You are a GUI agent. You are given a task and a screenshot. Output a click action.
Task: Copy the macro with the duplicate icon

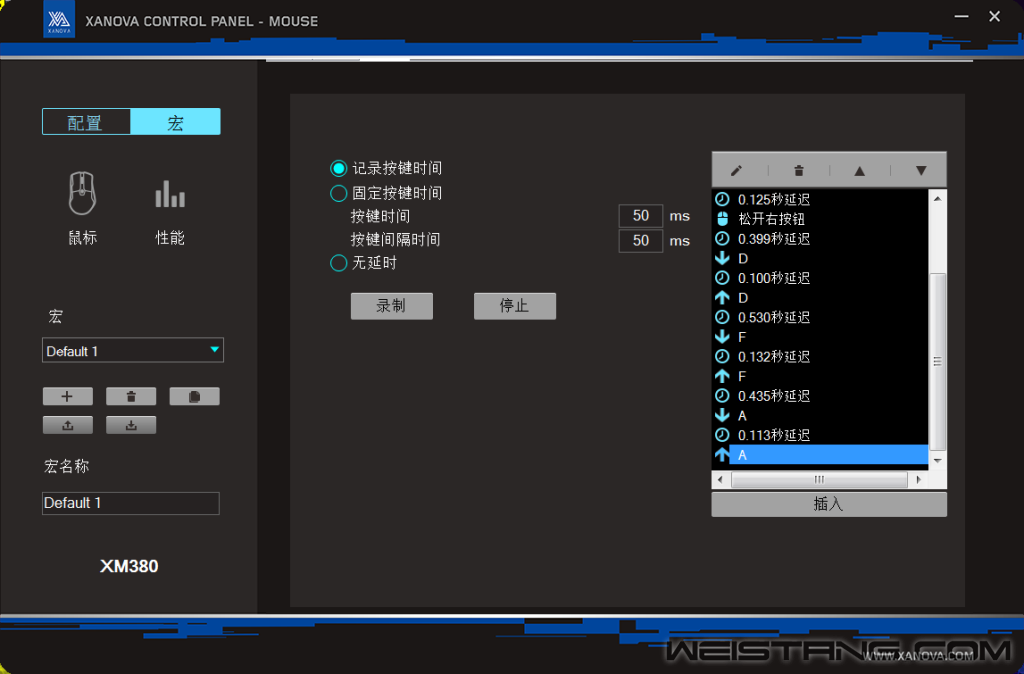pos(195,396)
